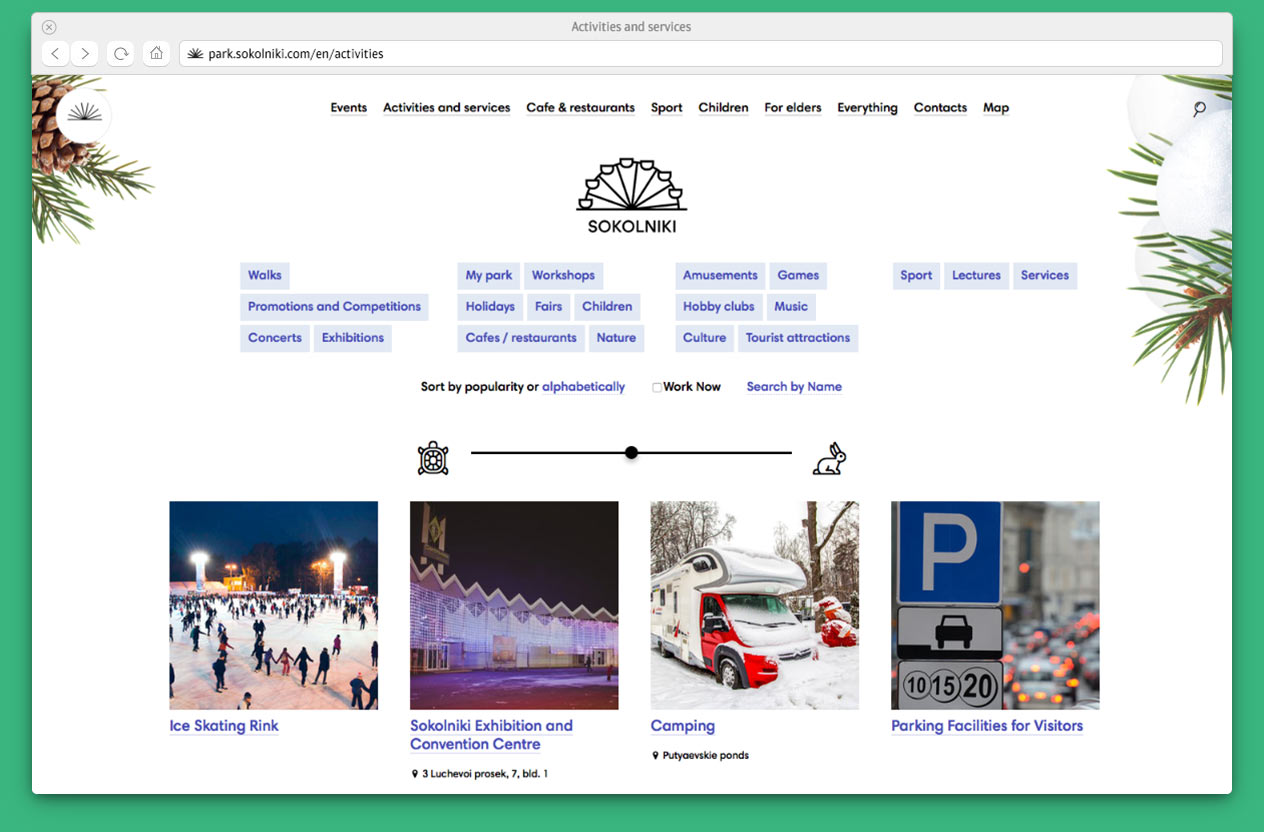Click the Sokolniki ferris wheel logo
Screen dimensions: 1264x832
pos(631,195)
